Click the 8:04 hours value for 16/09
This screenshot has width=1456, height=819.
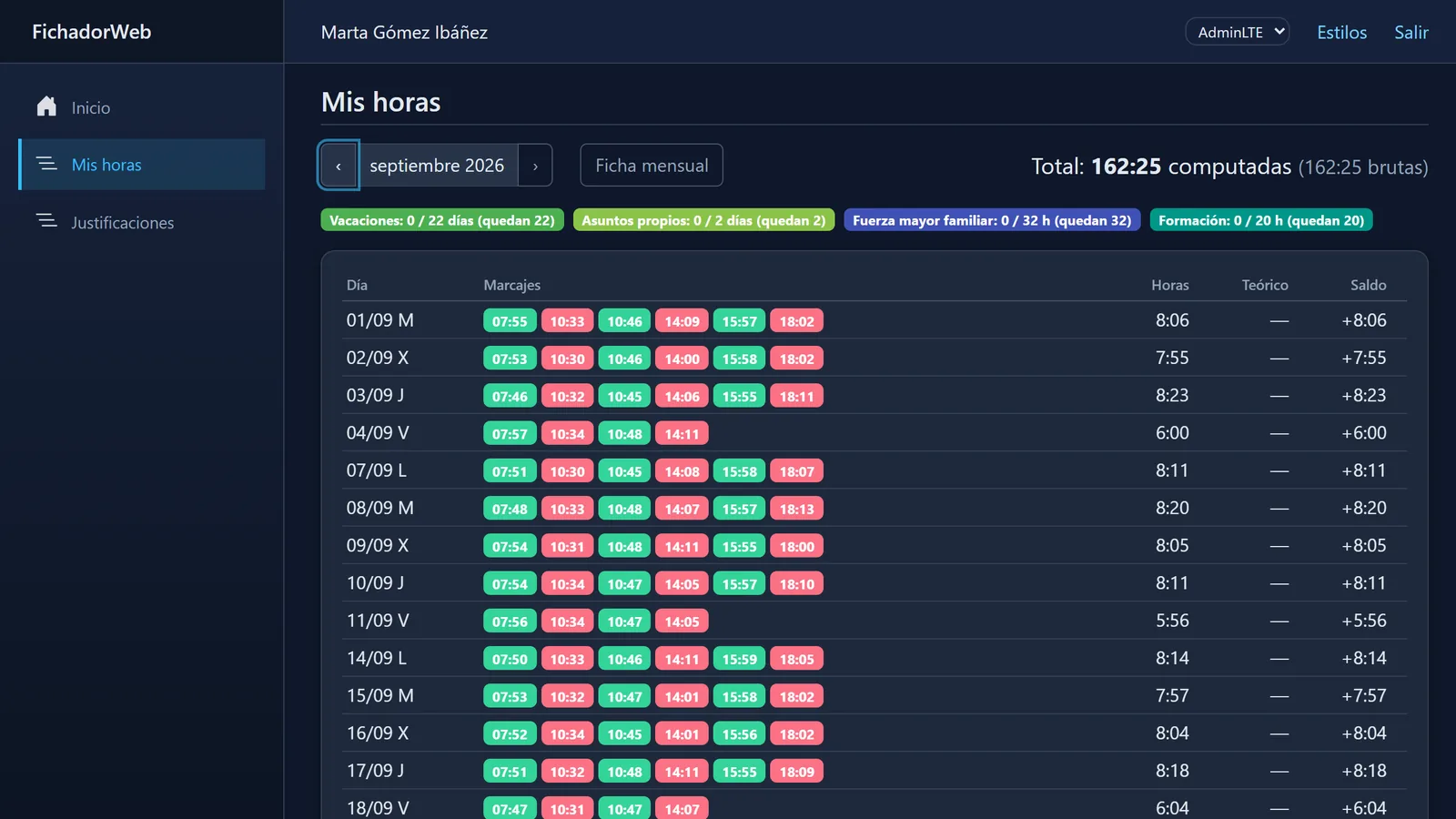tap(1172, 733)
